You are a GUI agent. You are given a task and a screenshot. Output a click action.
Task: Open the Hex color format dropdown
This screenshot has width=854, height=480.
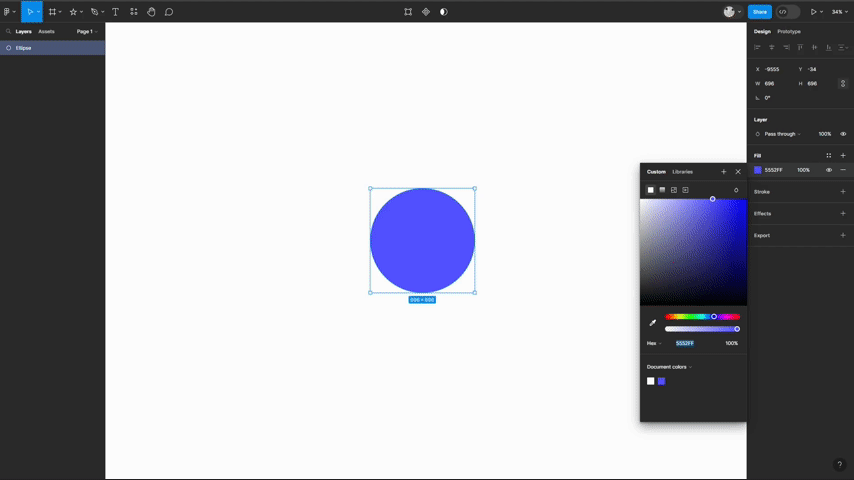click(654, 343)
